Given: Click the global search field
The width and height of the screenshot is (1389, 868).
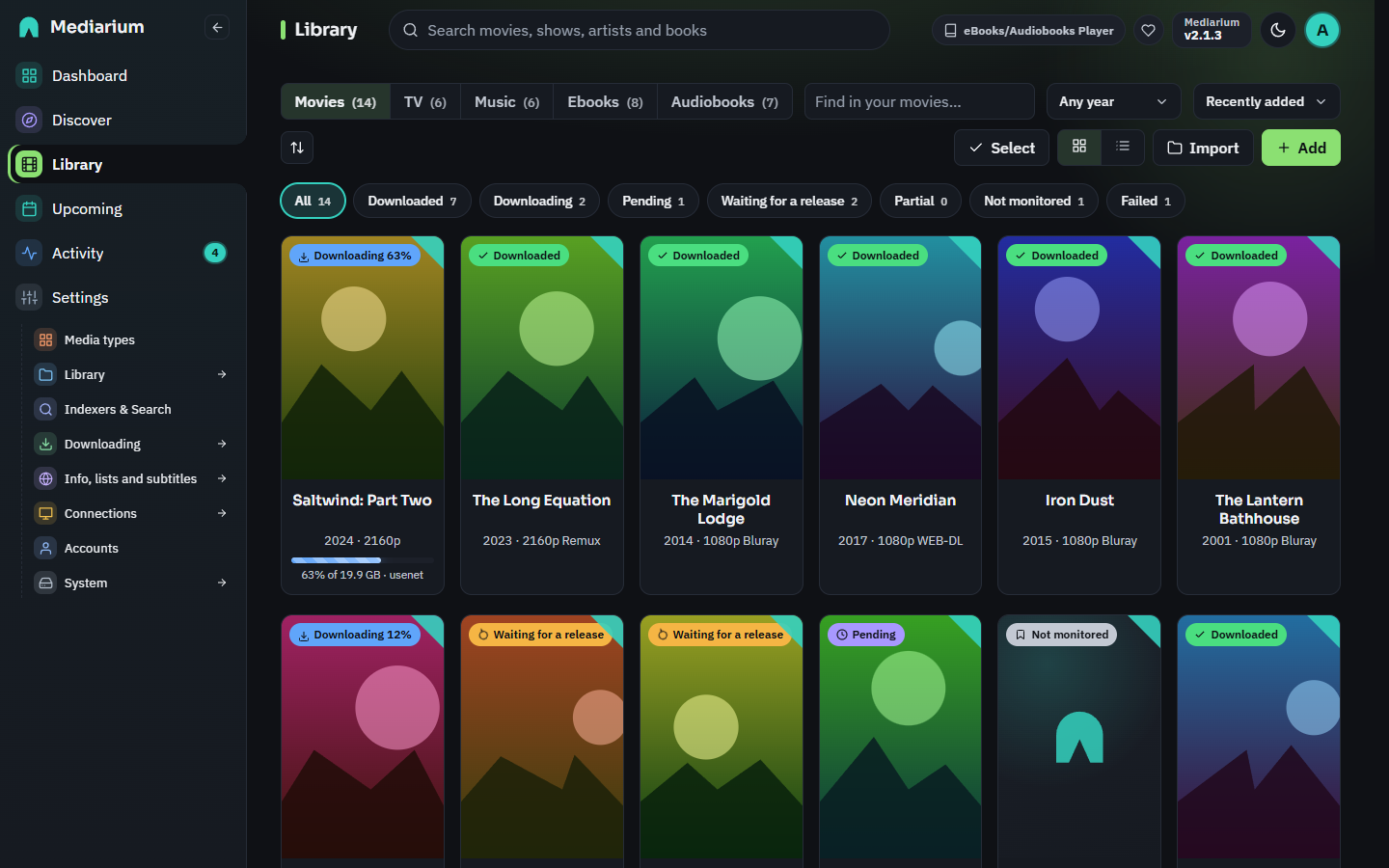Looking at the screenshot, I should pos(639,30).
